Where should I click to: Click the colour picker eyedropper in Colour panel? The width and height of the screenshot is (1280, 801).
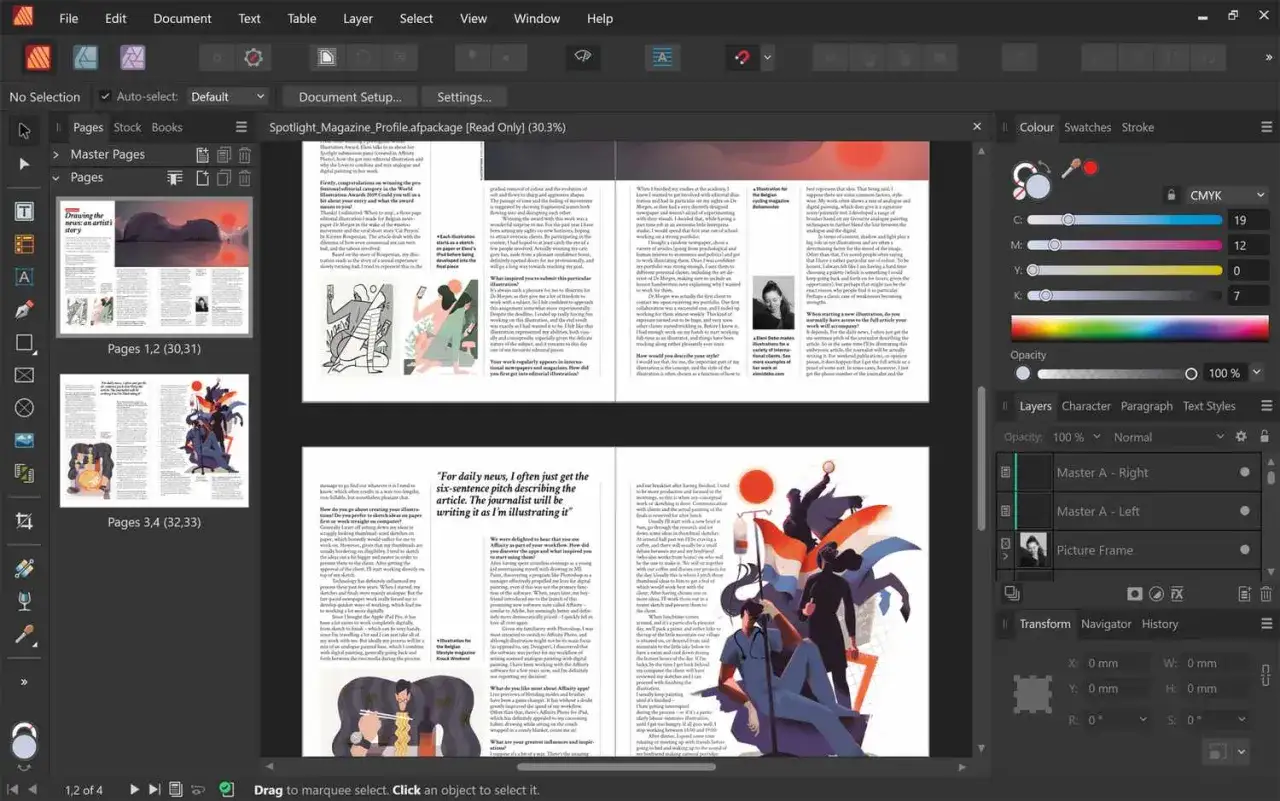[x=1070, y=169]
